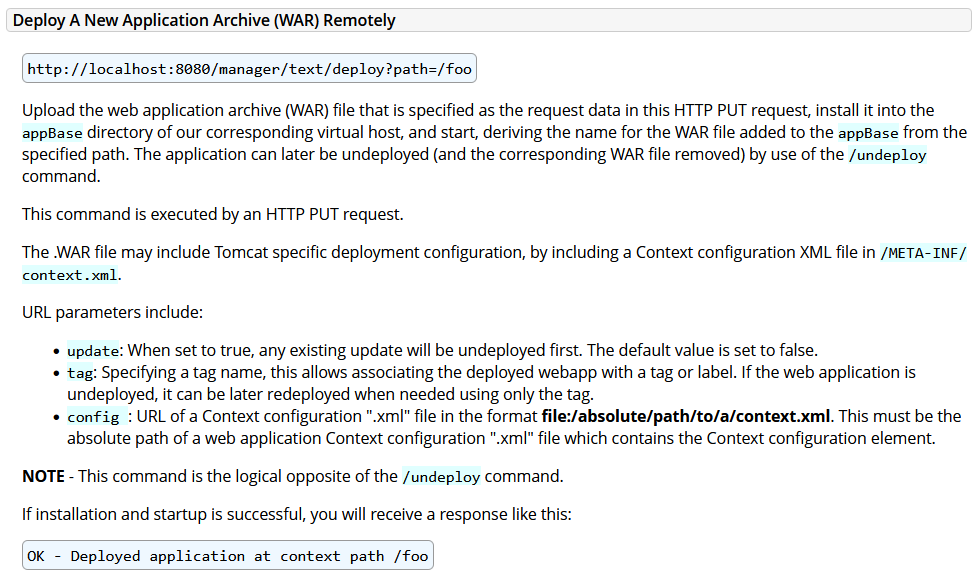979x579 pixels.
Task: Click the 'URL parameters include:' line
Action: (112, 312)
